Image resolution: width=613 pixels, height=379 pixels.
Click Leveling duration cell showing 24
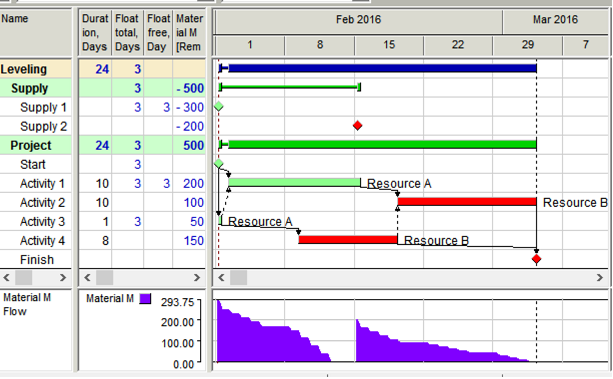95,69
